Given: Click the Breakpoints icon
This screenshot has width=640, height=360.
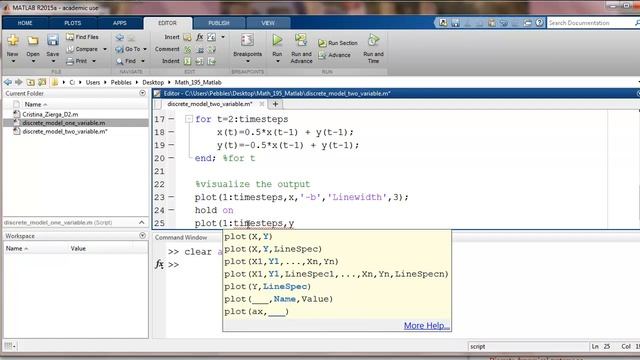Looking at the screenshot, I should pyautogui.click(x=247, y=40).
